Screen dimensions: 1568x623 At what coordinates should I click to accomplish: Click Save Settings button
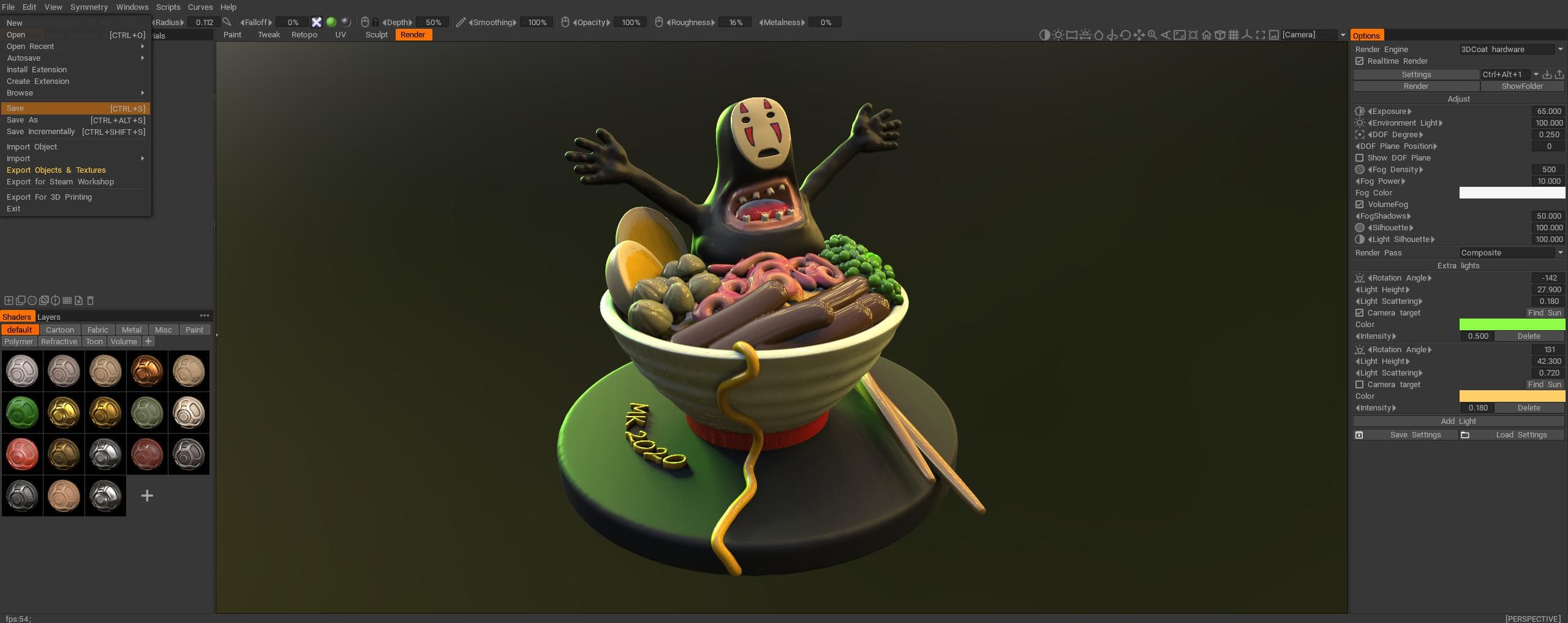click(1406, 435)
